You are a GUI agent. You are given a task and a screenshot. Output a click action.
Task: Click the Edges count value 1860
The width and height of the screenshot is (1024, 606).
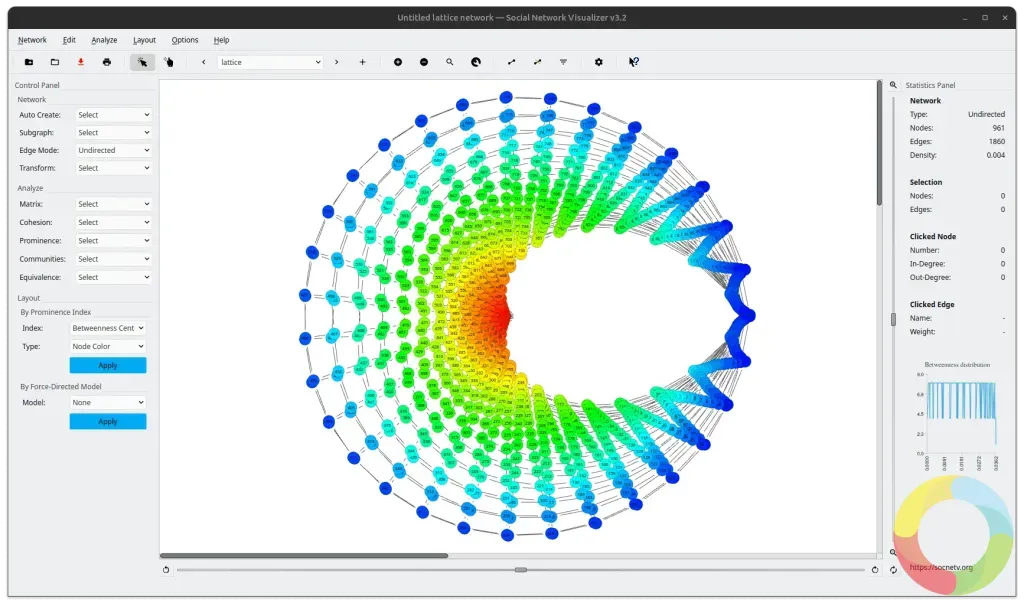997,142
